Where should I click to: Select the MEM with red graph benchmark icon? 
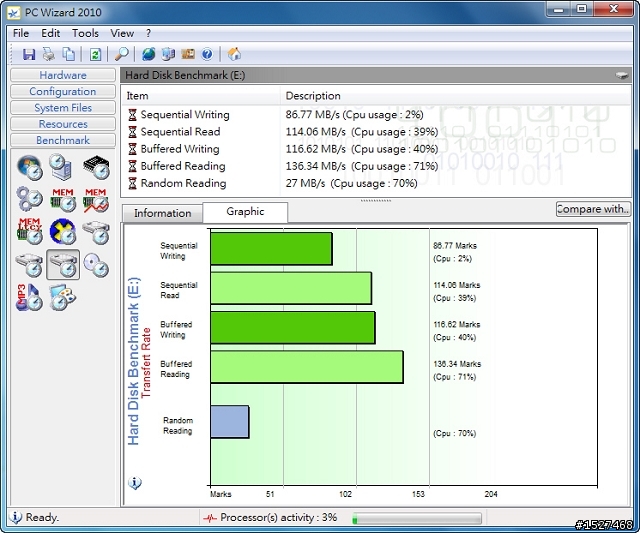(x=96, y=200)
